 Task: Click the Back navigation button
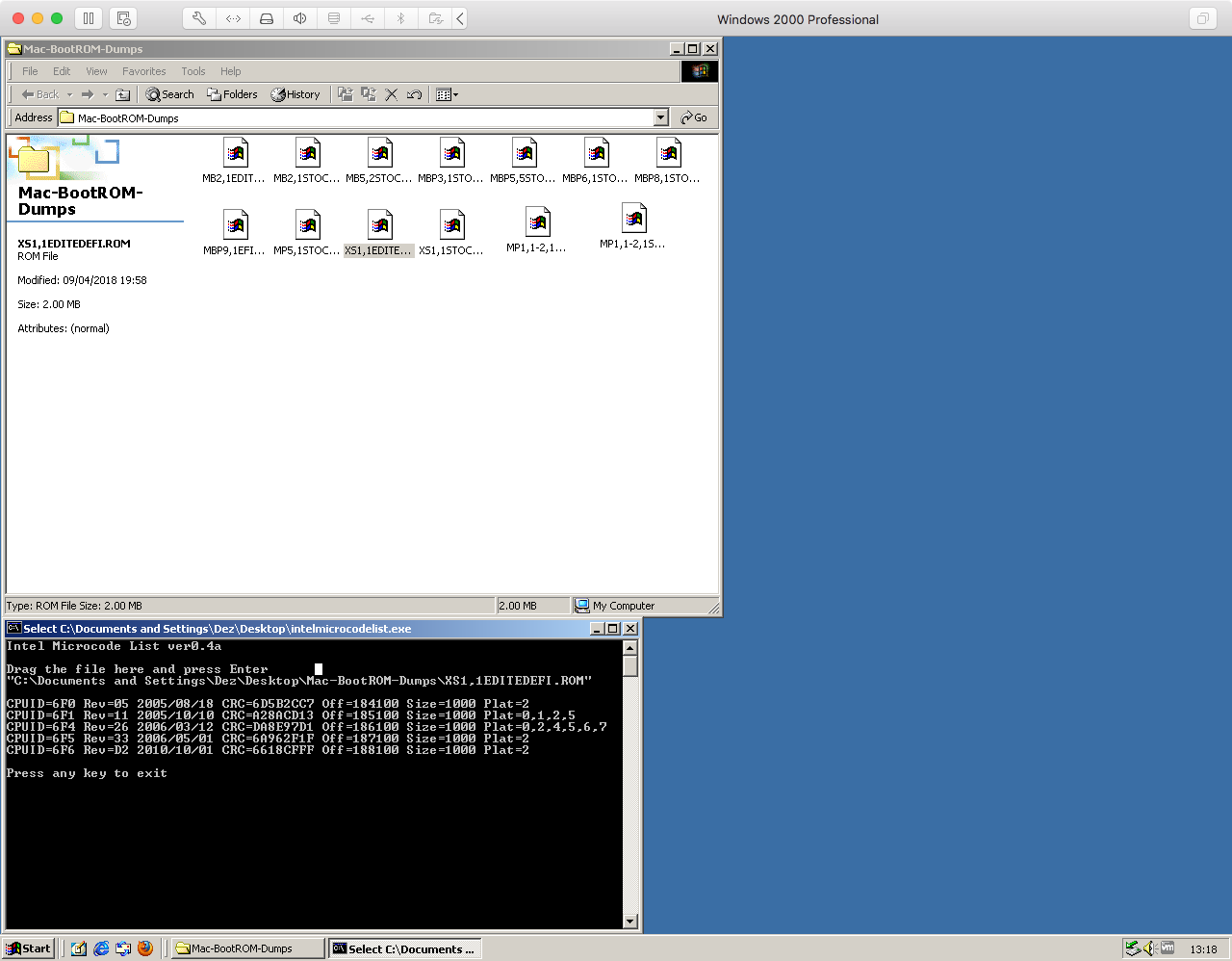39,94
